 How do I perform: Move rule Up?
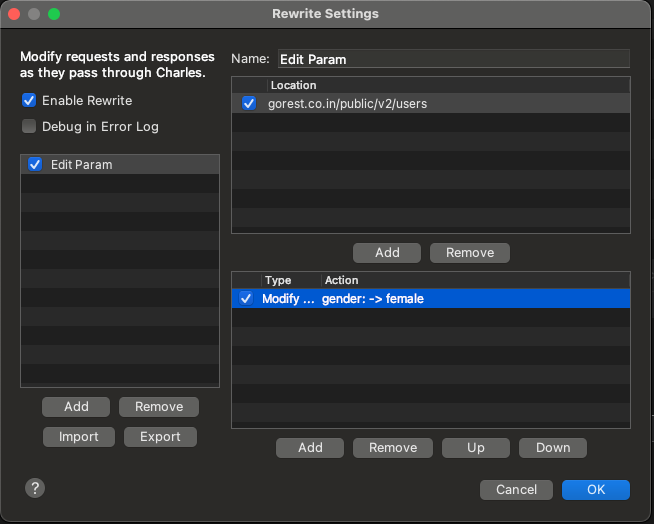(x=476, y=448)
